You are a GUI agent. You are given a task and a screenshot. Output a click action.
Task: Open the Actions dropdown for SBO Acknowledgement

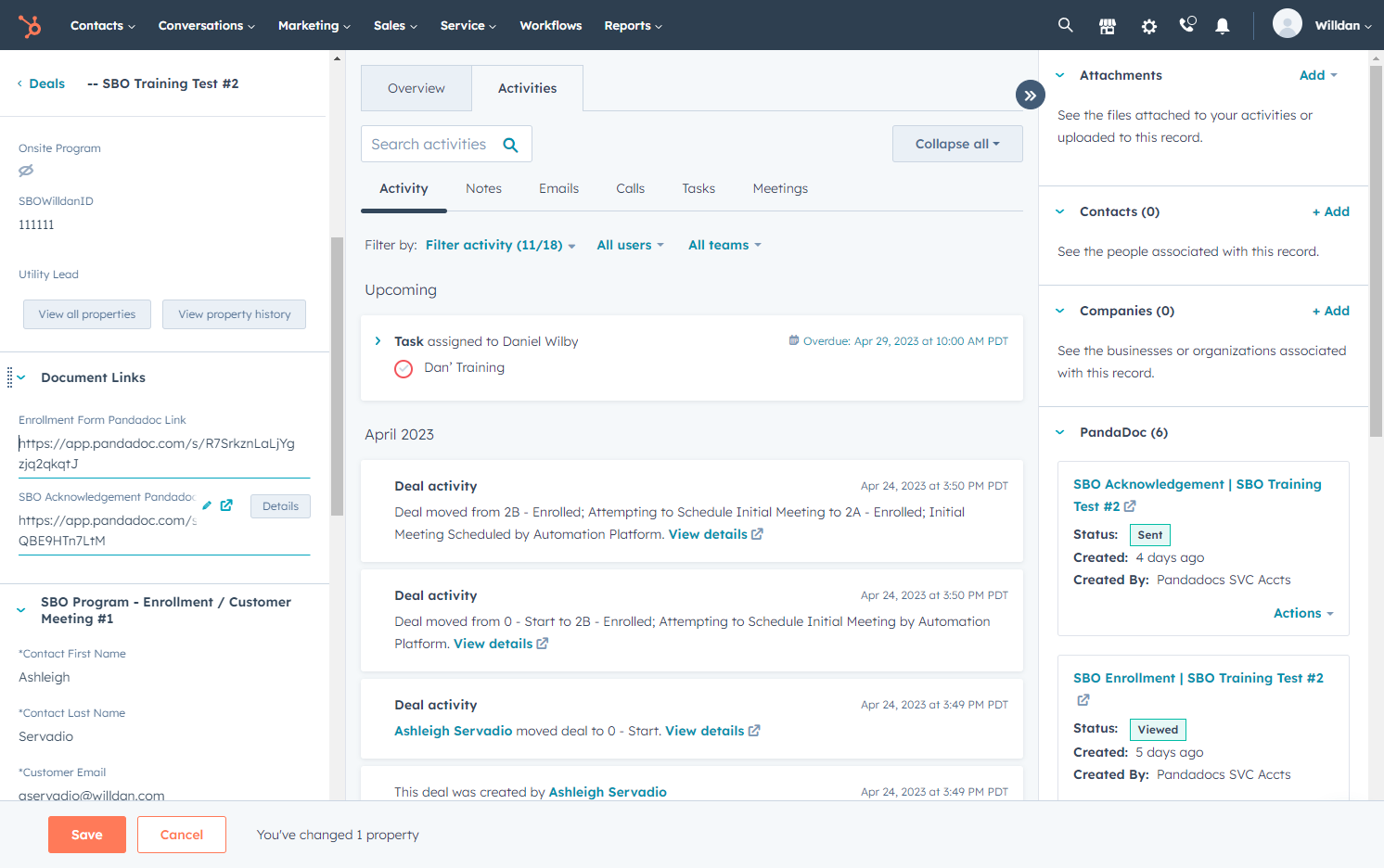point(1303,613)
